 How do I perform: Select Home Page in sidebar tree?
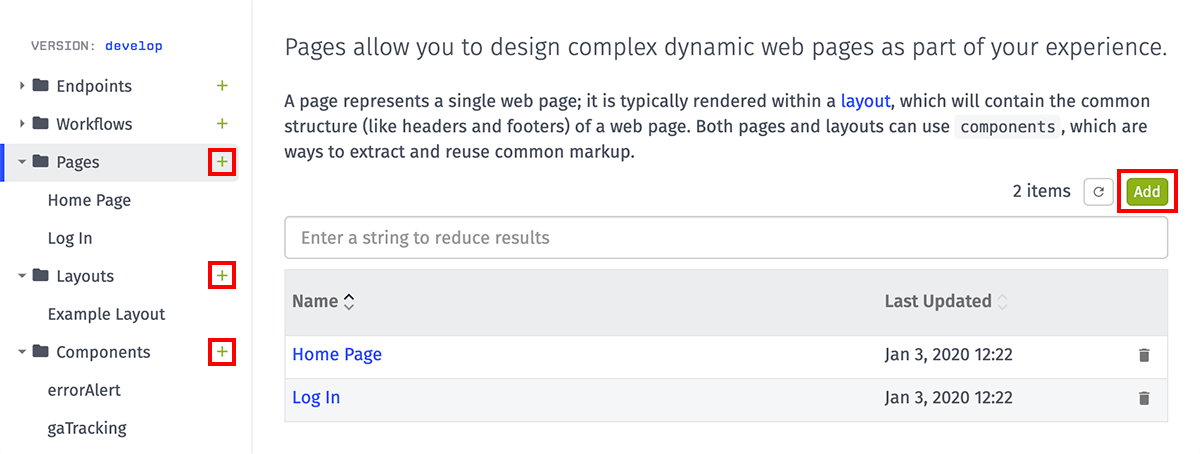pyautogui.click(x=89, y=200)
